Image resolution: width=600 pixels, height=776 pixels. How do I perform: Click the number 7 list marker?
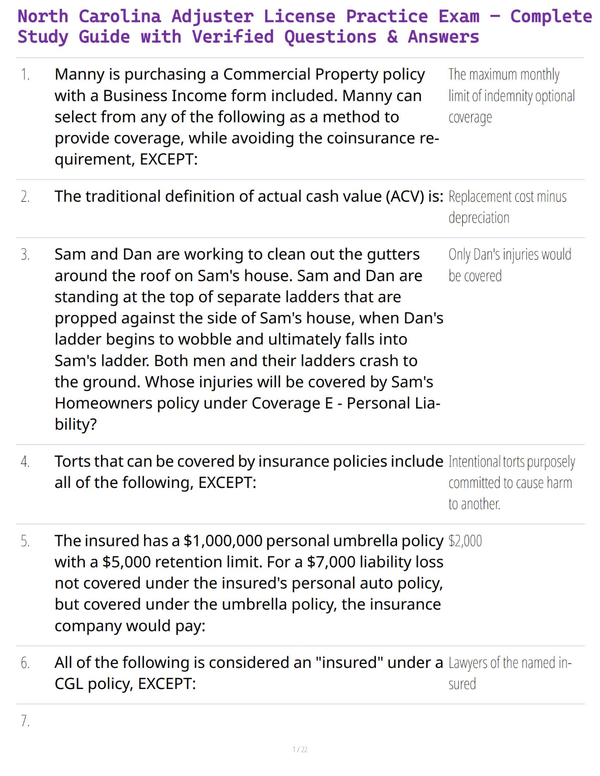25,721
